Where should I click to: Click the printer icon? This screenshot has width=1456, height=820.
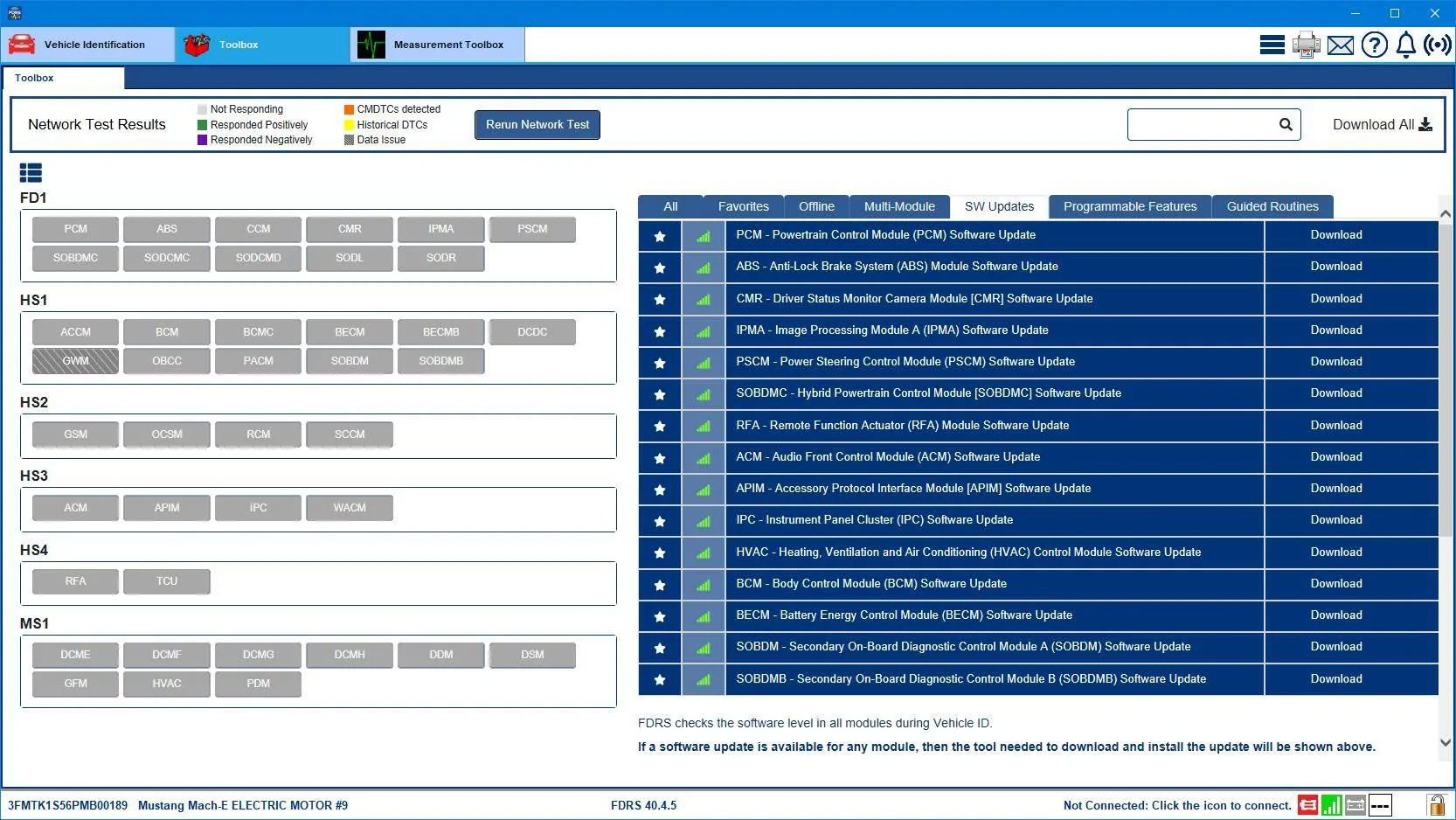pyautogui.click(x=1307, y=45)
